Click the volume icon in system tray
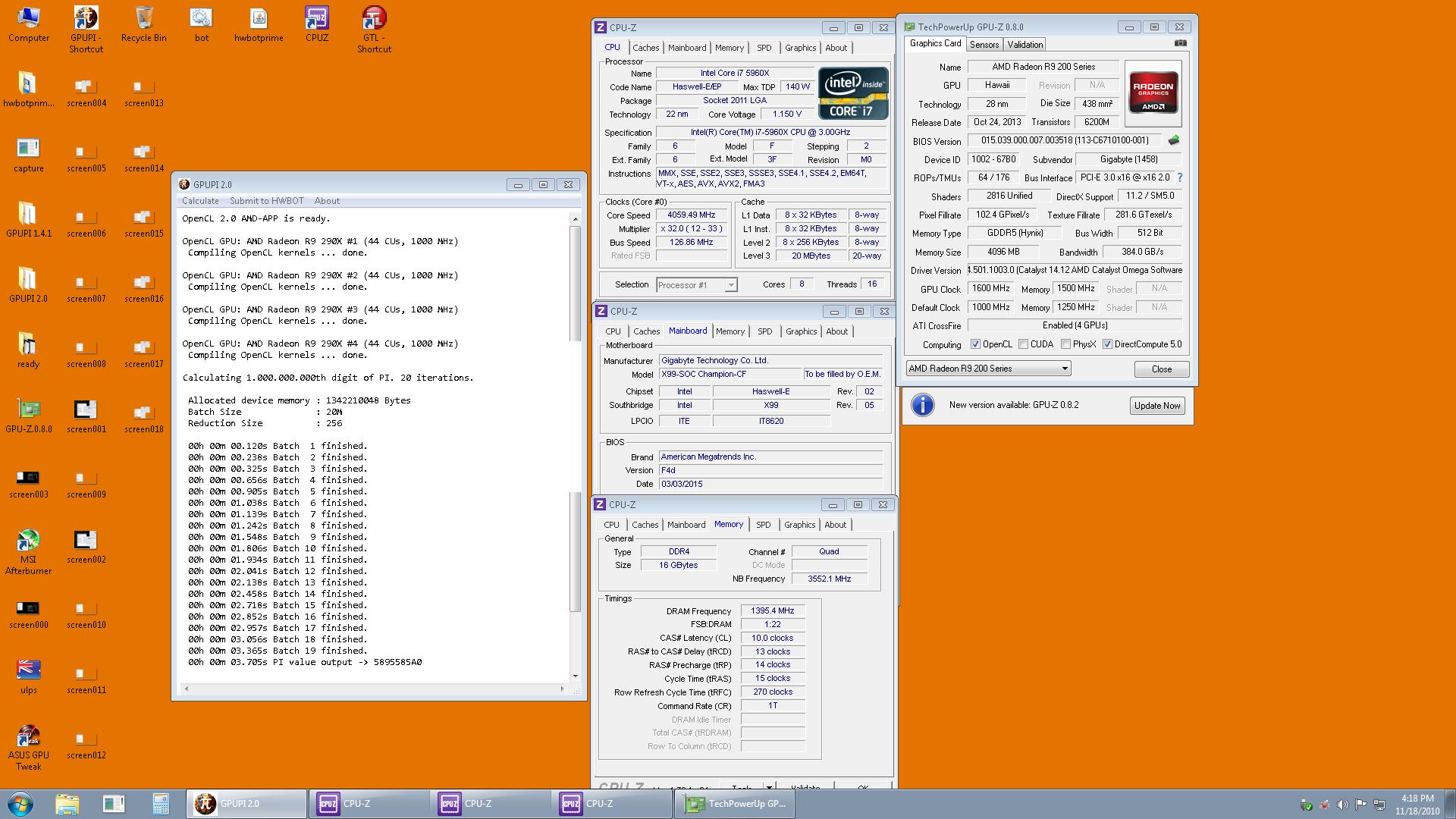Screen dimensions: 1456x819 tap(1342, 805)
